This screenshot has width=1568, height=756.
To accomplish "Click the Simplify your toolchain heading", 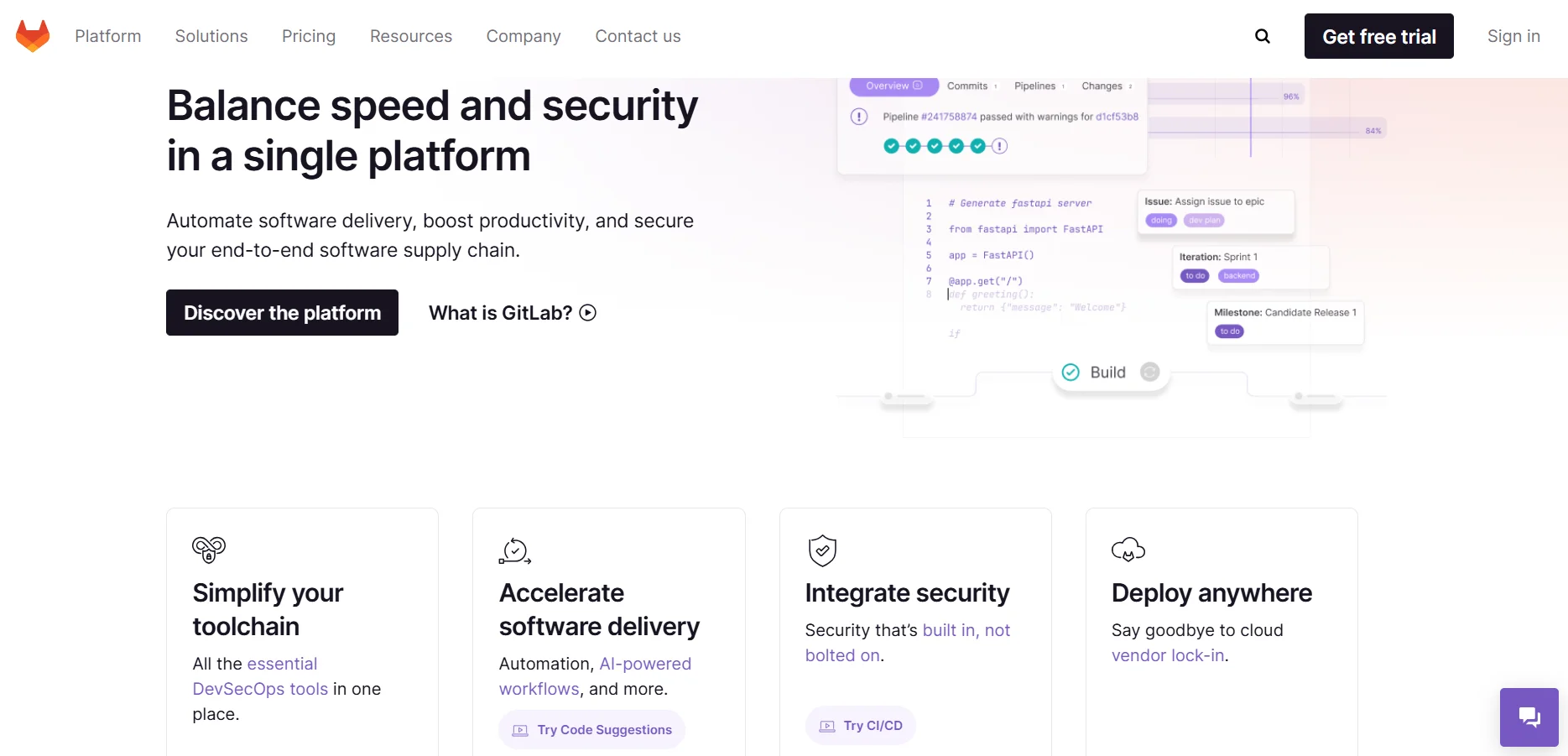I will pyautogui.click(x=268, y=609).
